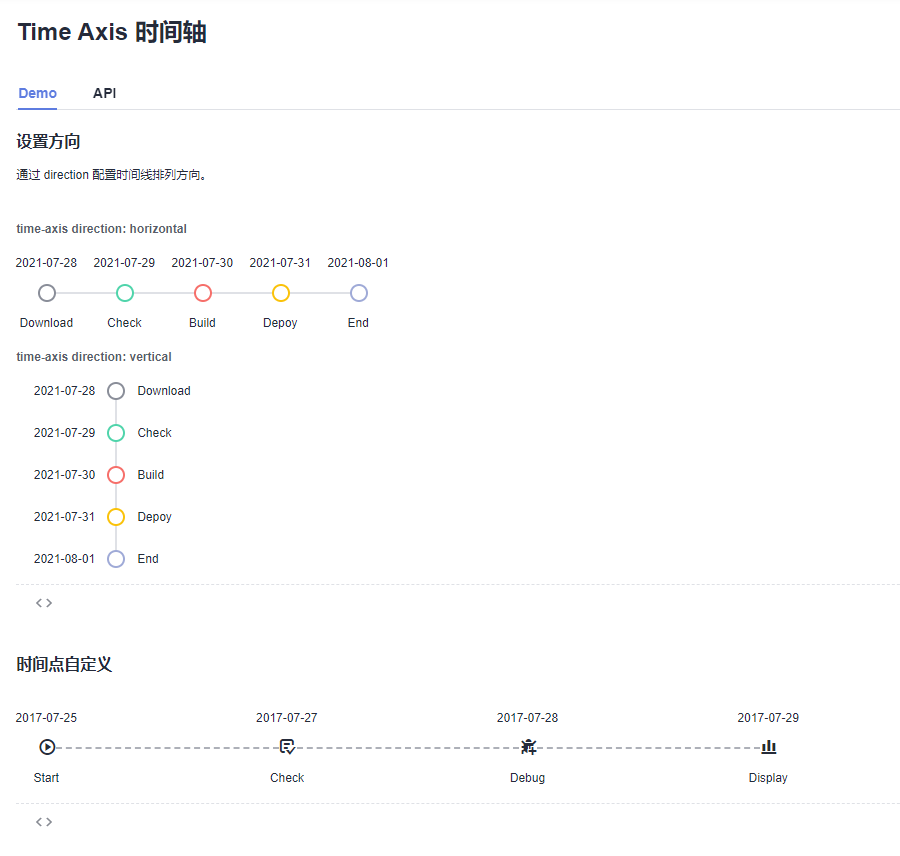Click the Download label below its node
The image size is (900, 856).
pyautogui.click(x=46, y=322)
